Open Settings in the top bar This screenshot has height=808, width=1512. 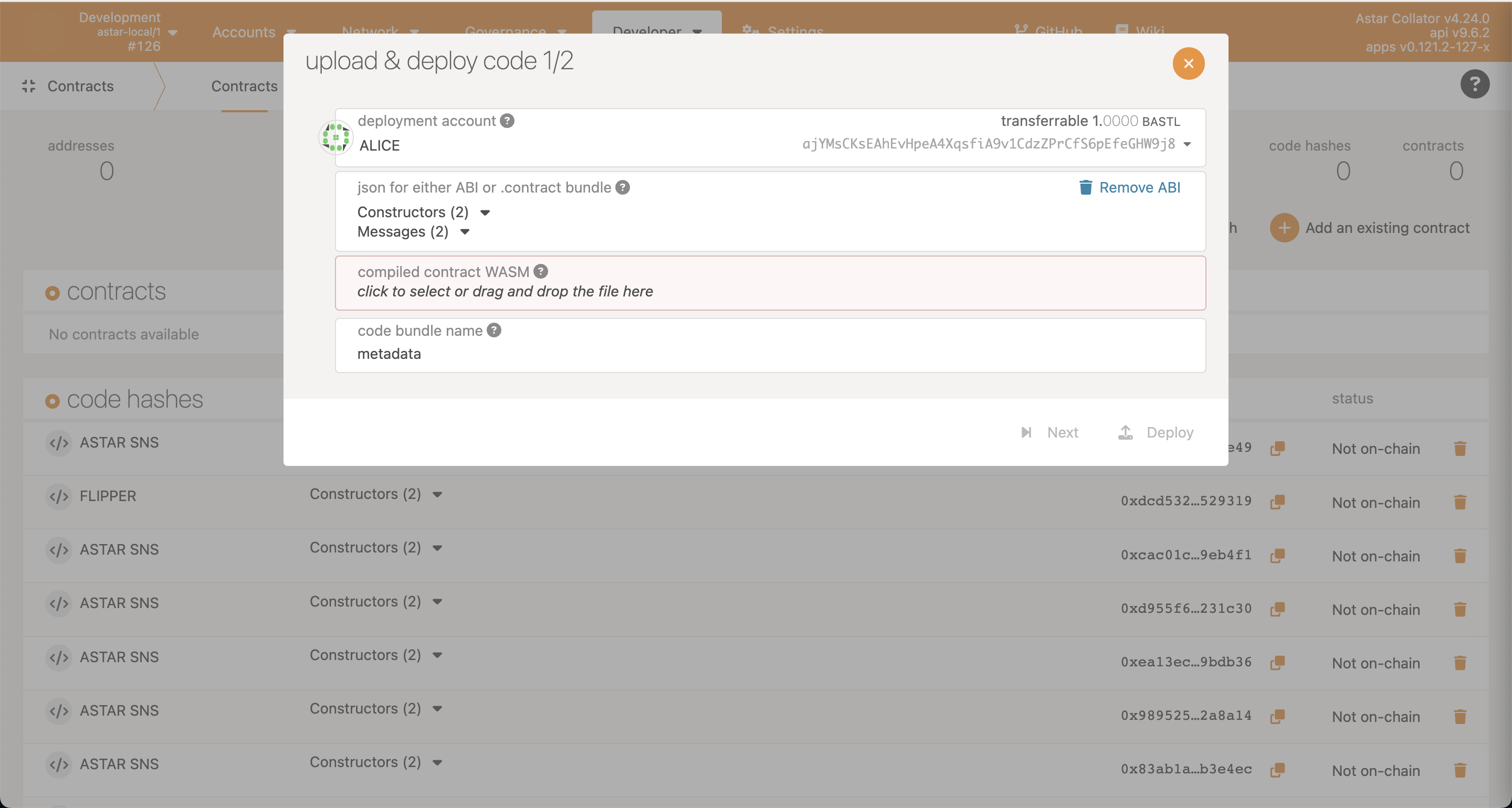[782, 31]
